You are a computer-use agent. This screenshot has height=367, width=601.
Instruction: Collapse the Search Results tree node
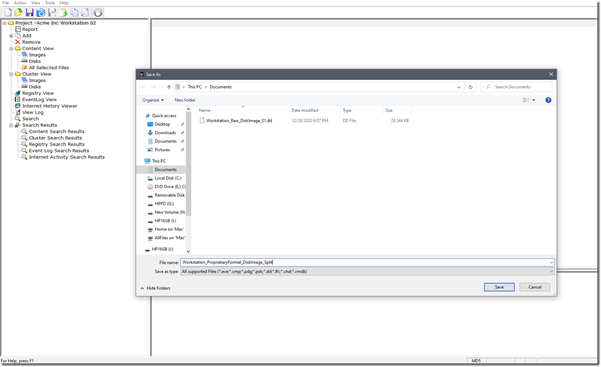[11, 125]
